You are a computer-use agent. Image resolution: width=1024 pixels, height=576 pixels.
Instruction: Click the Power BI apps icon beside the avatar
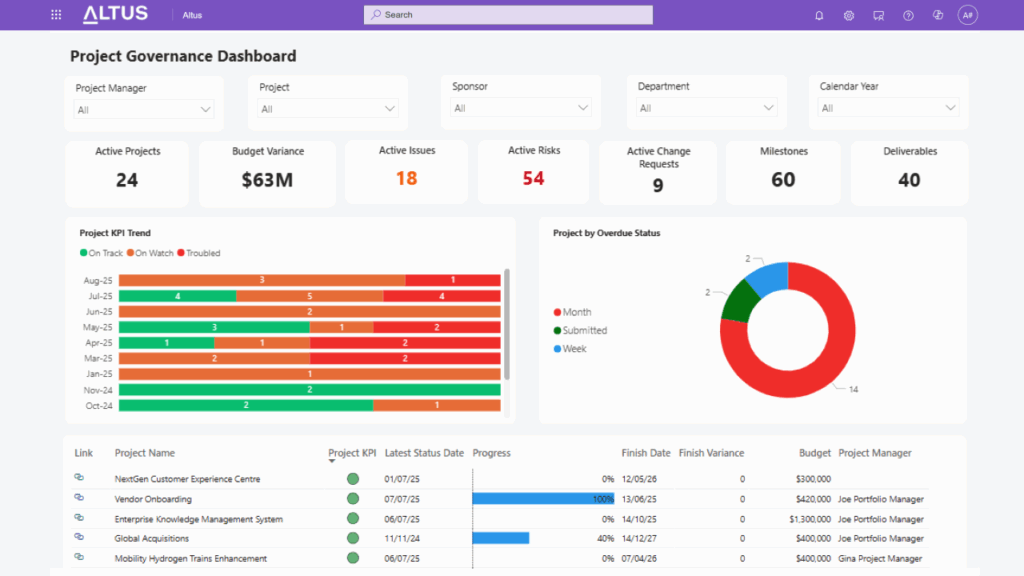coord(936,15)
